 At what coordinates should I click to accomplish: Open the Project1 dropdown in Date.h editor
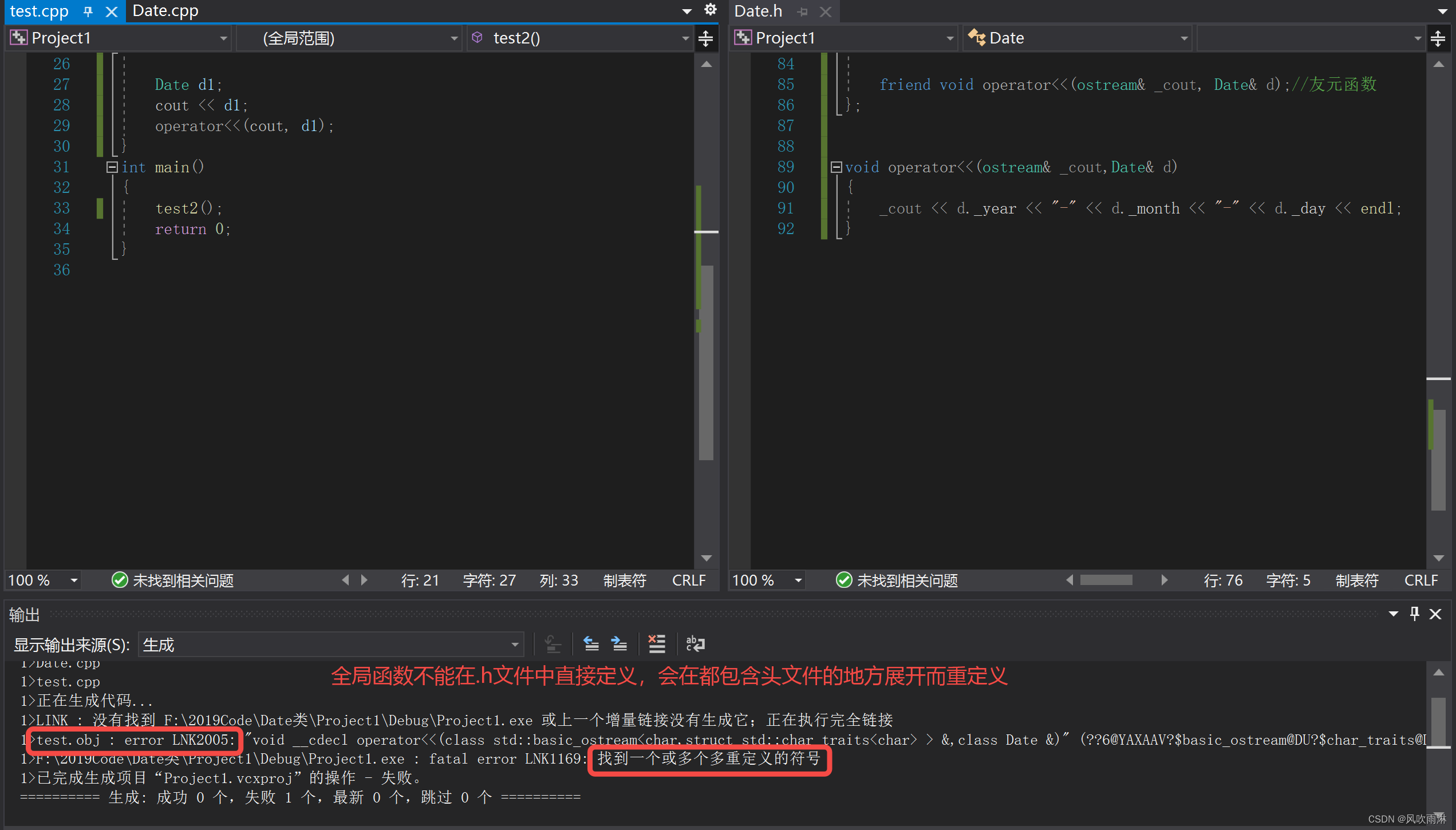click(x=844, y=38)
